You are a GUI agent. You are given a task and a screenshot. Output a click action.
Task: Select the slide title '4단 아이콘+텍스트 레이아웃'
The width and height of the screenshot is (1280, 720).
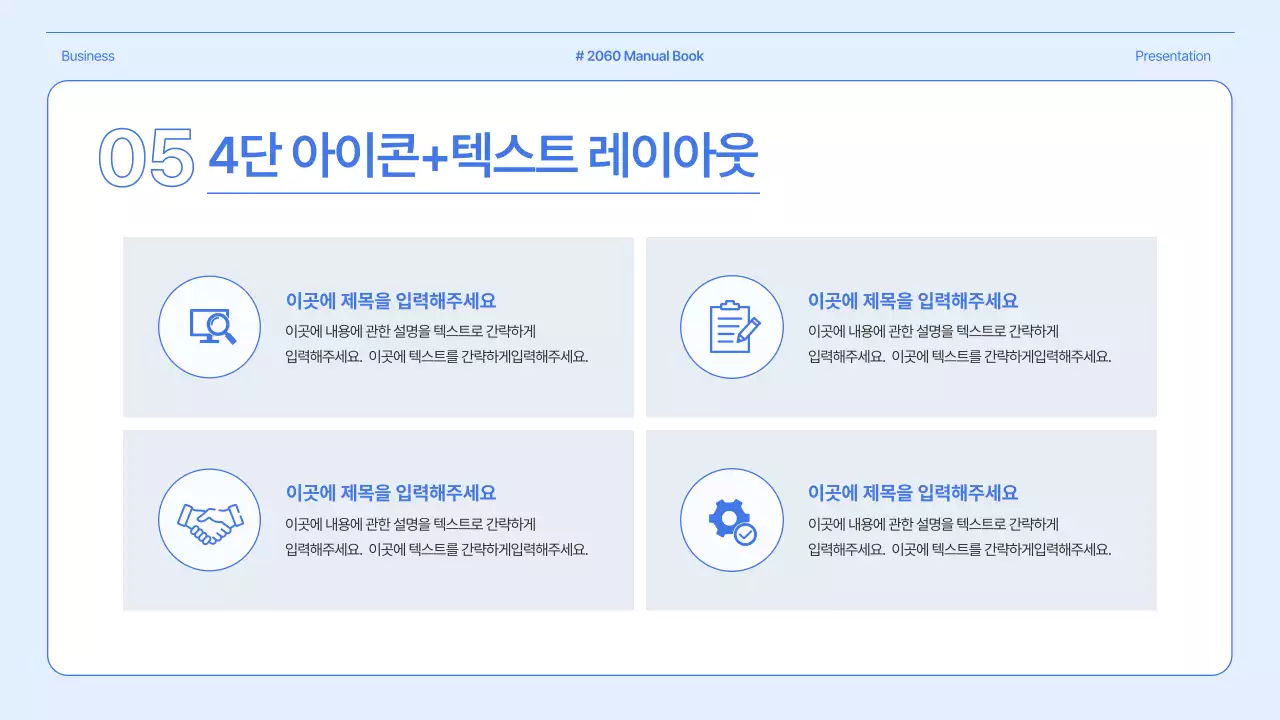[x=485, y=153]
